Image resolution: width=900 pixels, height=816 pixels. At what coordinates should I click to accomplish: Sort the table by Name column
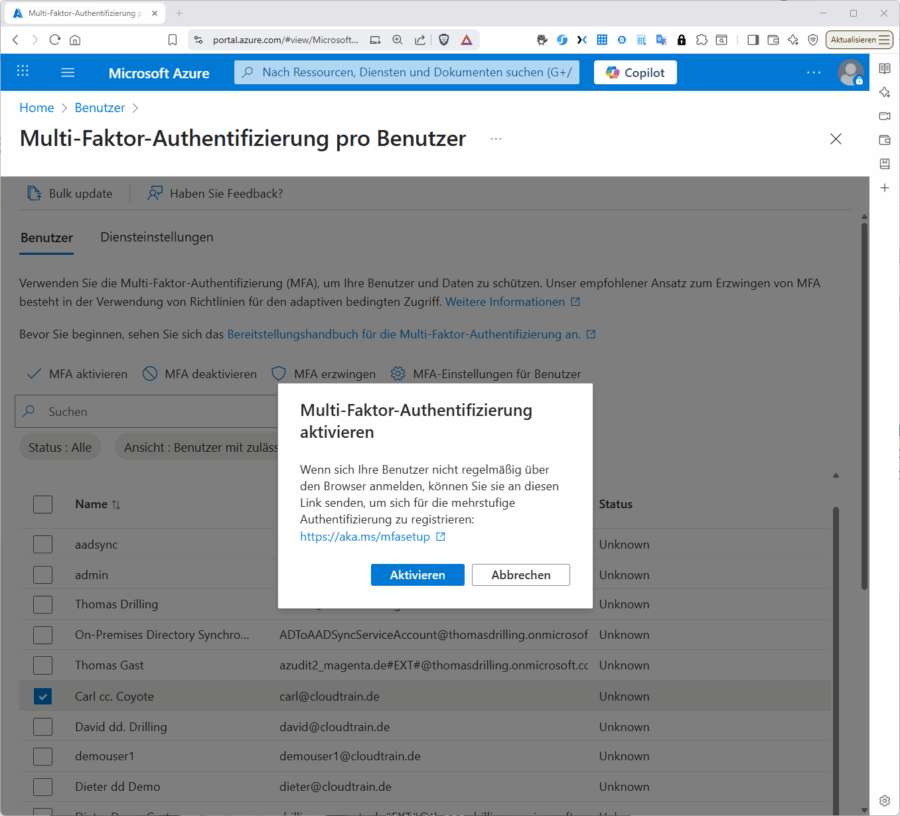point(98,504)
